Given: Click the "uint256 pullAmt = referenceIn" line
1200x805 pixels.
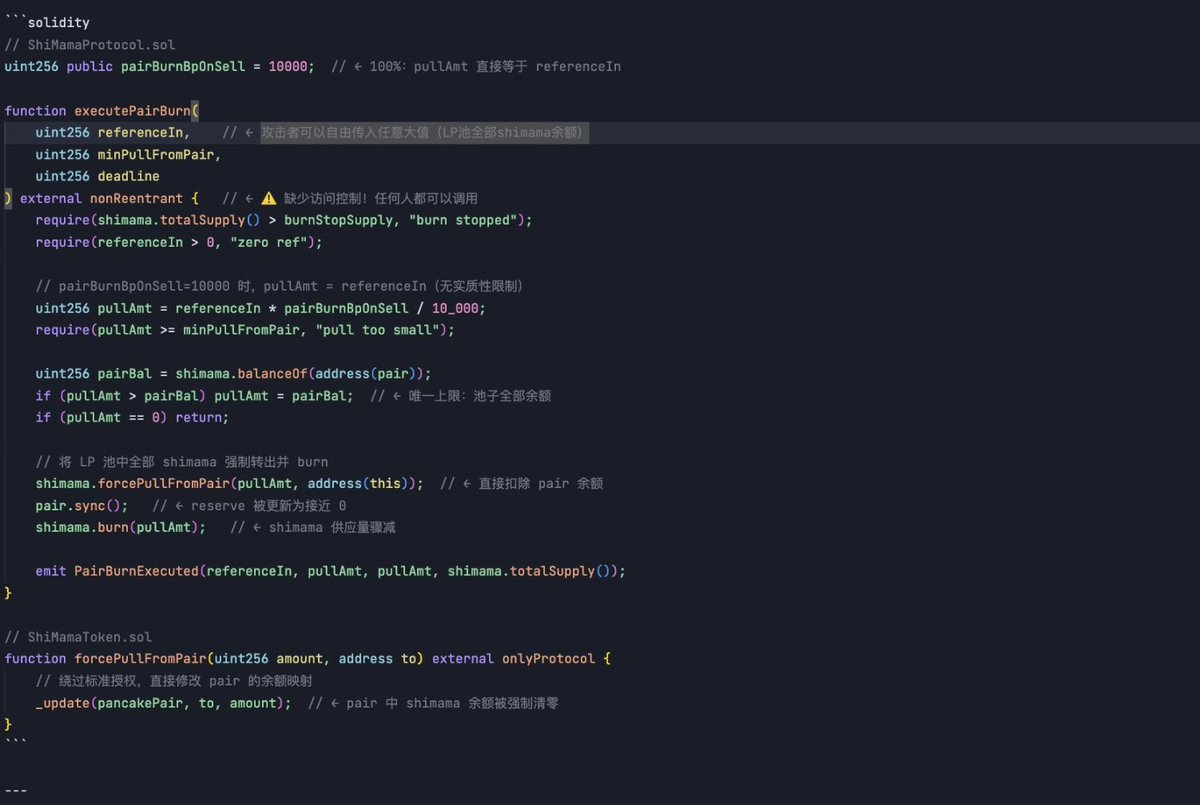Looking at the screenshot, I should 260,308.
